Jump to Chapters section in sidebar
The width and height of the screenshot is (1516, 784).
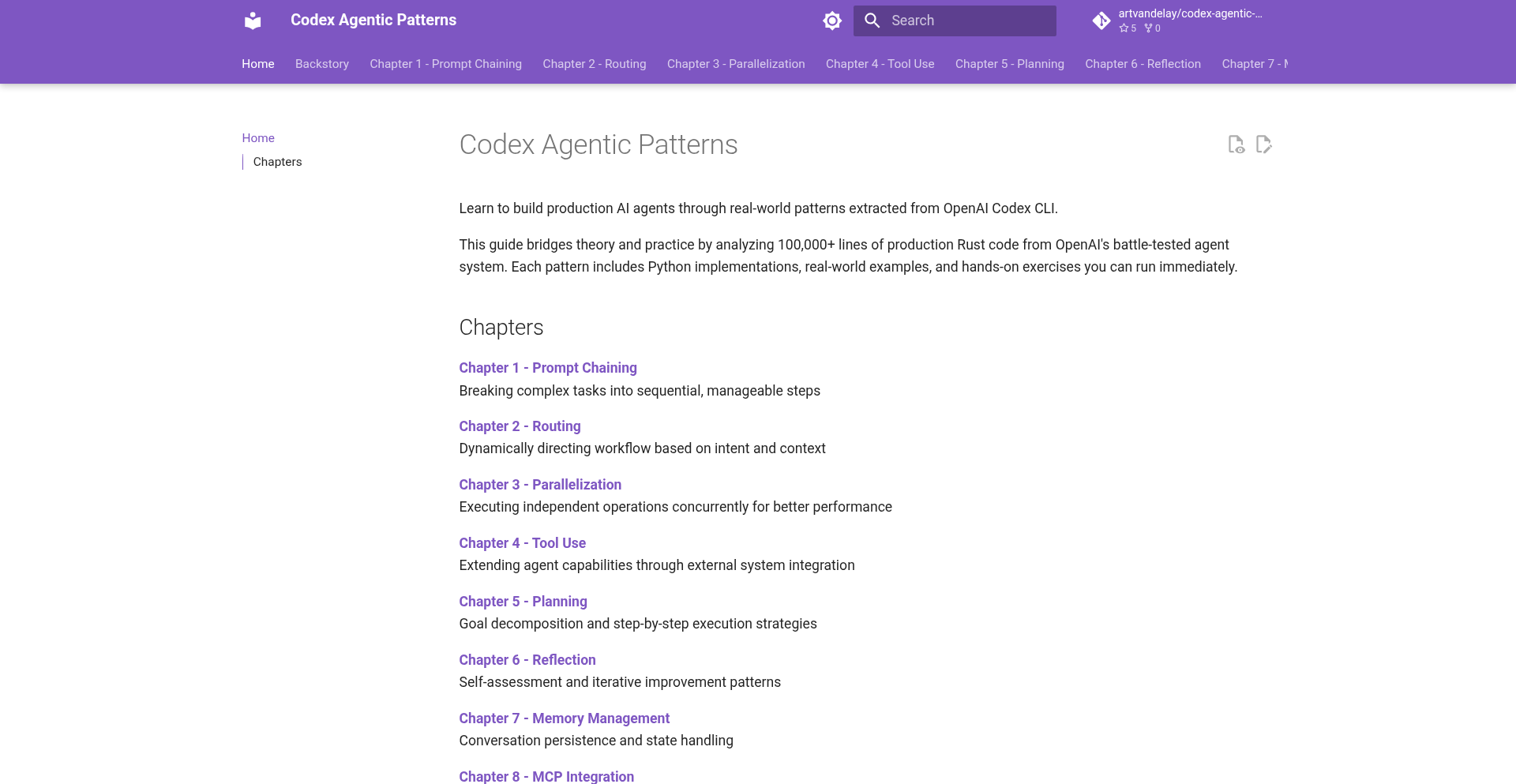(277, 162)
